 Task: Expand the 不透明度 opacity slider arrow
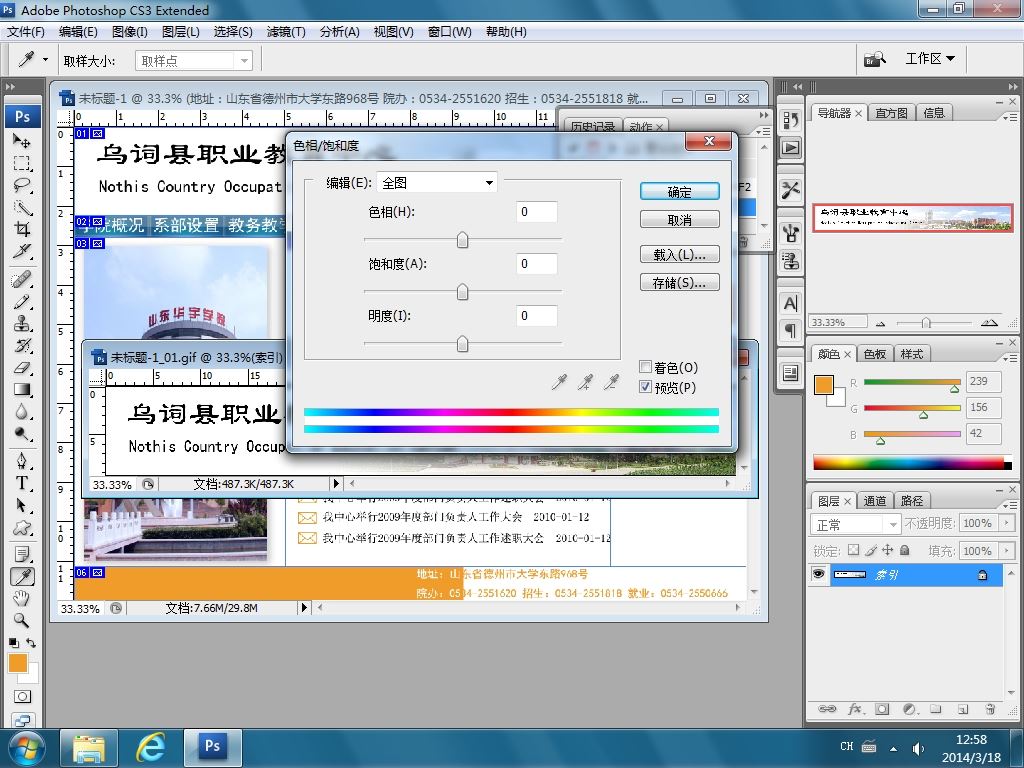pyautogui.click(x=1006, y=523)
